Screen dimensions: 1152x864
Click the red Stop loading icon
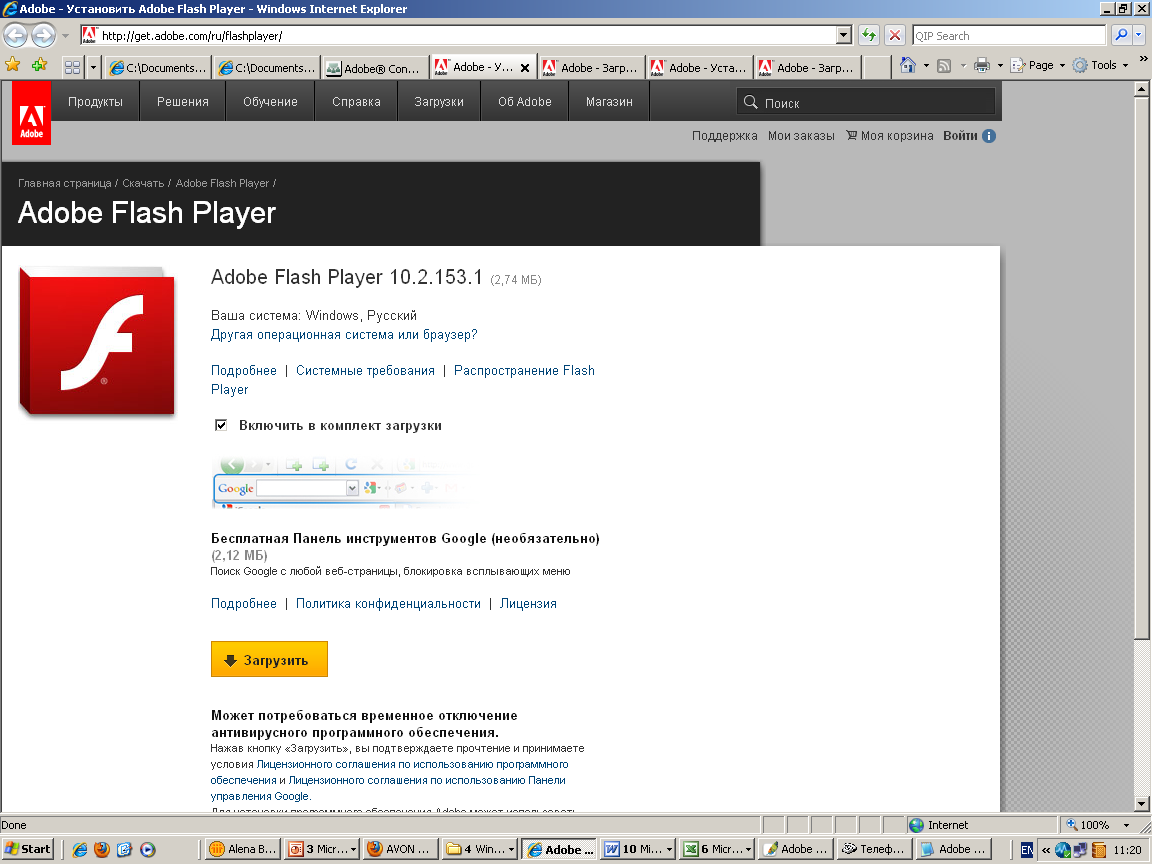pyautogui.click(x=894, y=35)
